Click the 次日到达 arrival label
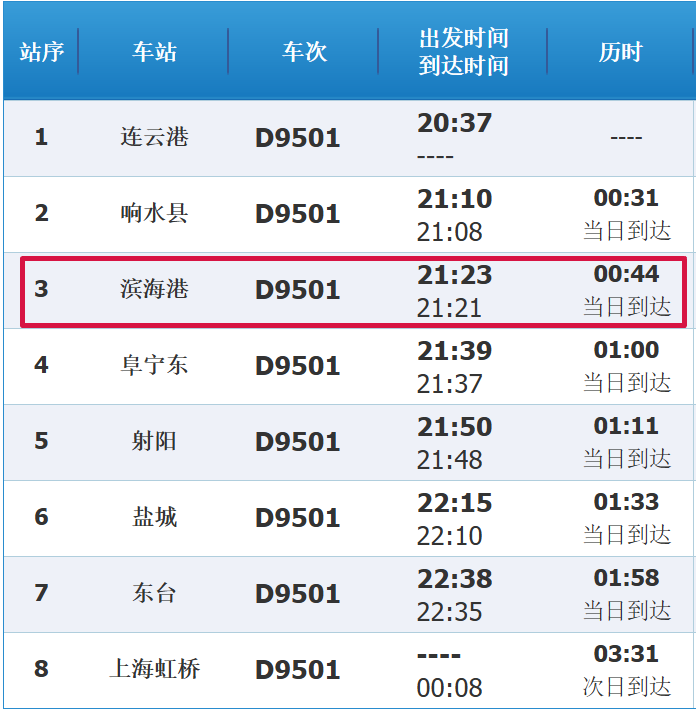 coord(626,686)
